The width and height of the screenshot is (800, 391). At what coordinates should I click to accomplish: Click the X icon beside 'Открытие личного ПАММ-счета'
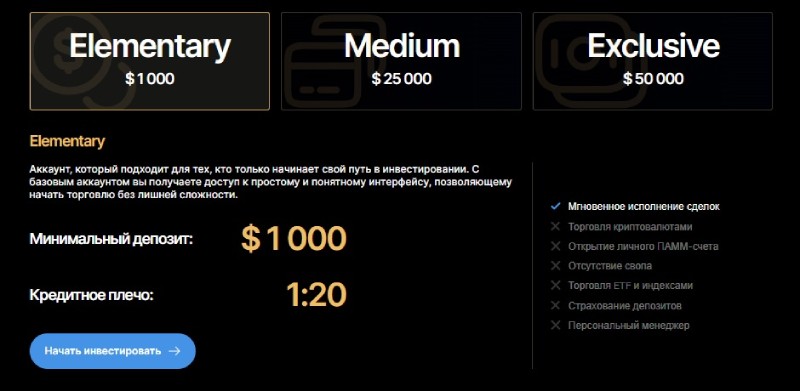pyautogui.click(x=556, y=246)
